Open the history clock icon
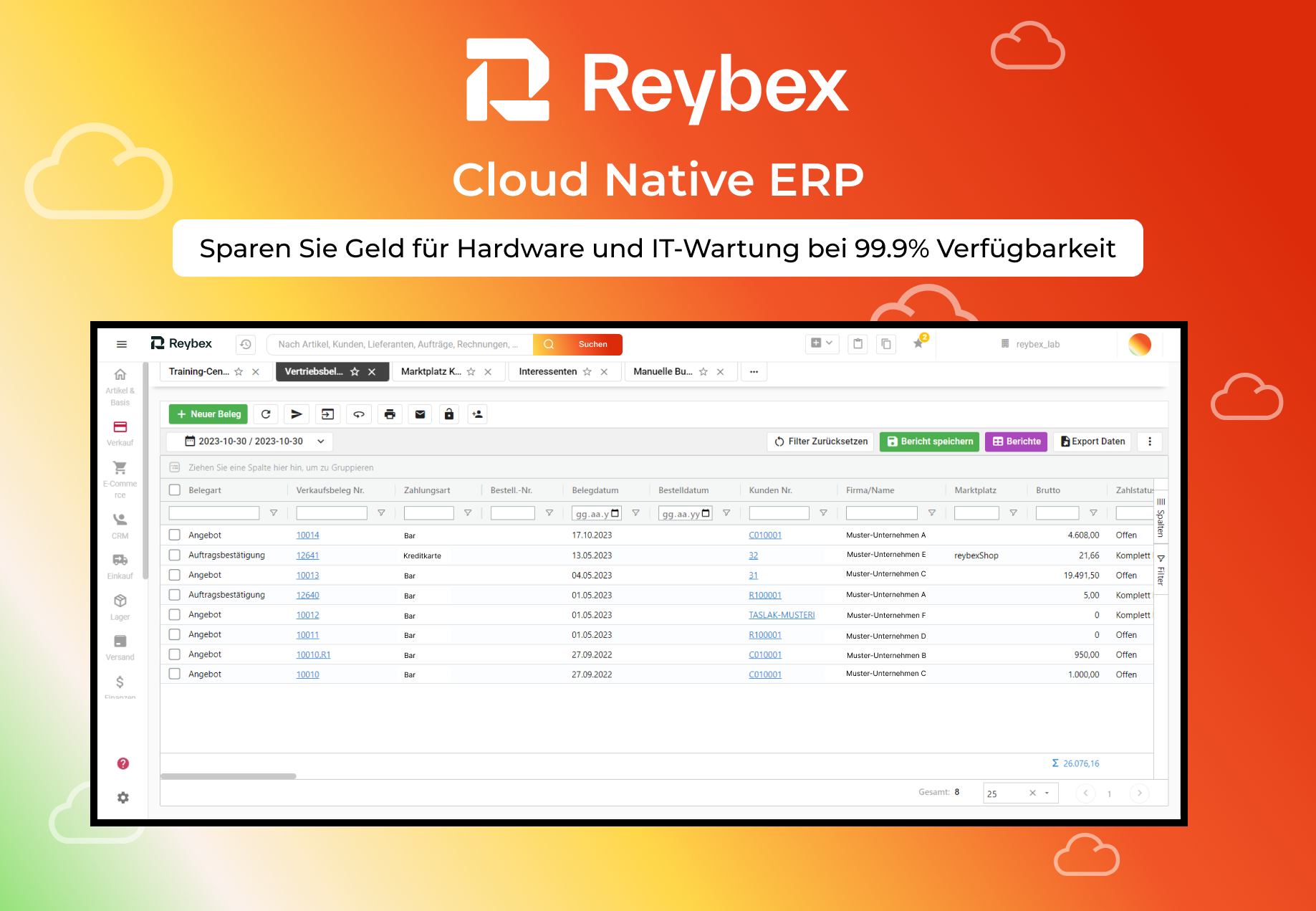Image resolution: width=1316 pixels, height=911 pixels. 246,344
